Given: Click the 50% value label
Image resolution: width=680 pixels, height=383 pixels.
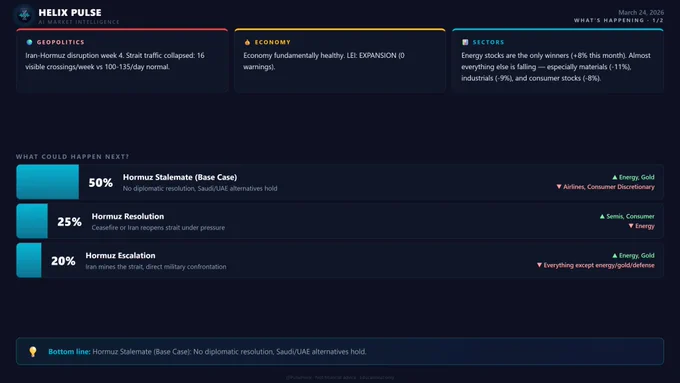Looking at the screenshot, I should (101, 183).
